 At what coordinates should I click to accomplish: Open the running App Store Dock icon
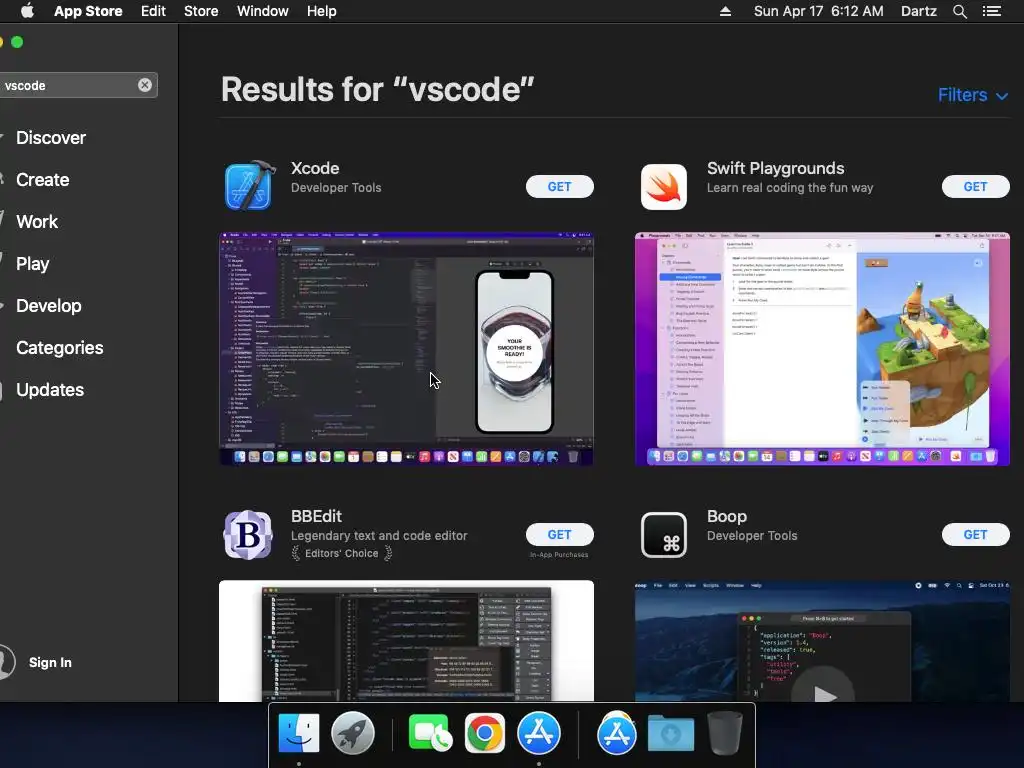[x=539, y=733]
